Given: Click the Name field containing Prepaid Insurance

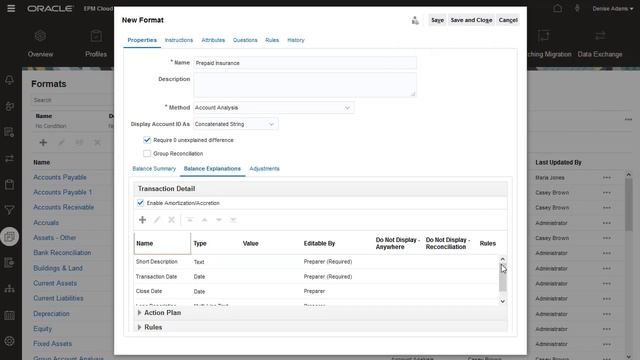Looking at the screenshot, I should pyautogui.click(x=305, y=63).
